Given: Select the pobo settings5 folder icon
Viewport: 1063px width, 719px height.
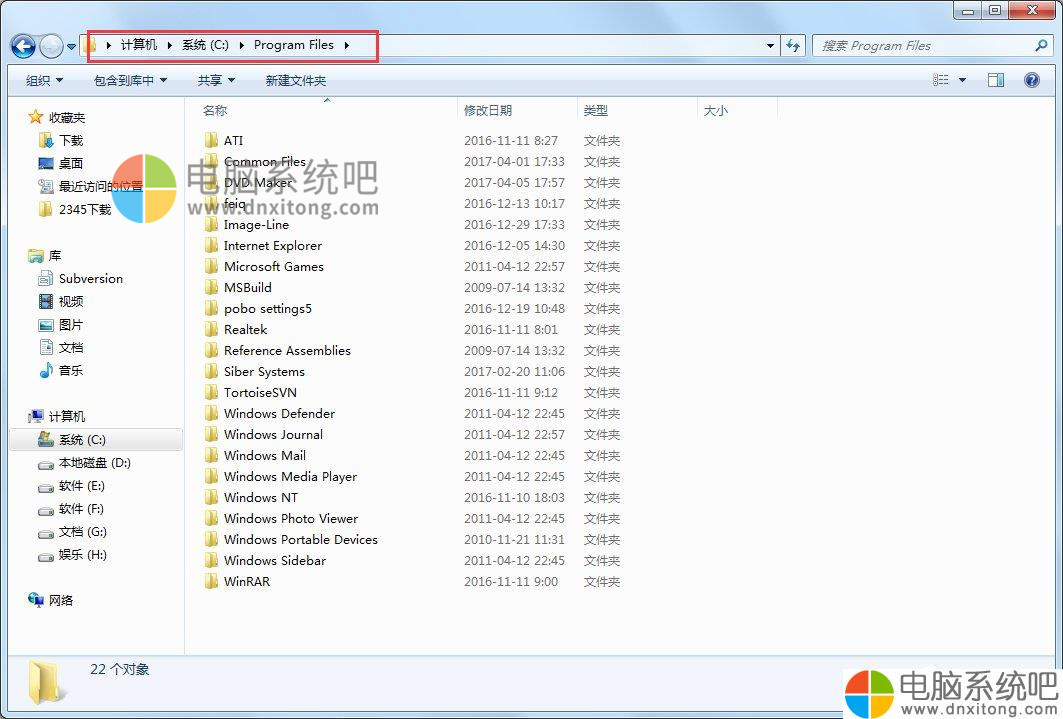Looking at the screenshot, I should pos(212,308).
